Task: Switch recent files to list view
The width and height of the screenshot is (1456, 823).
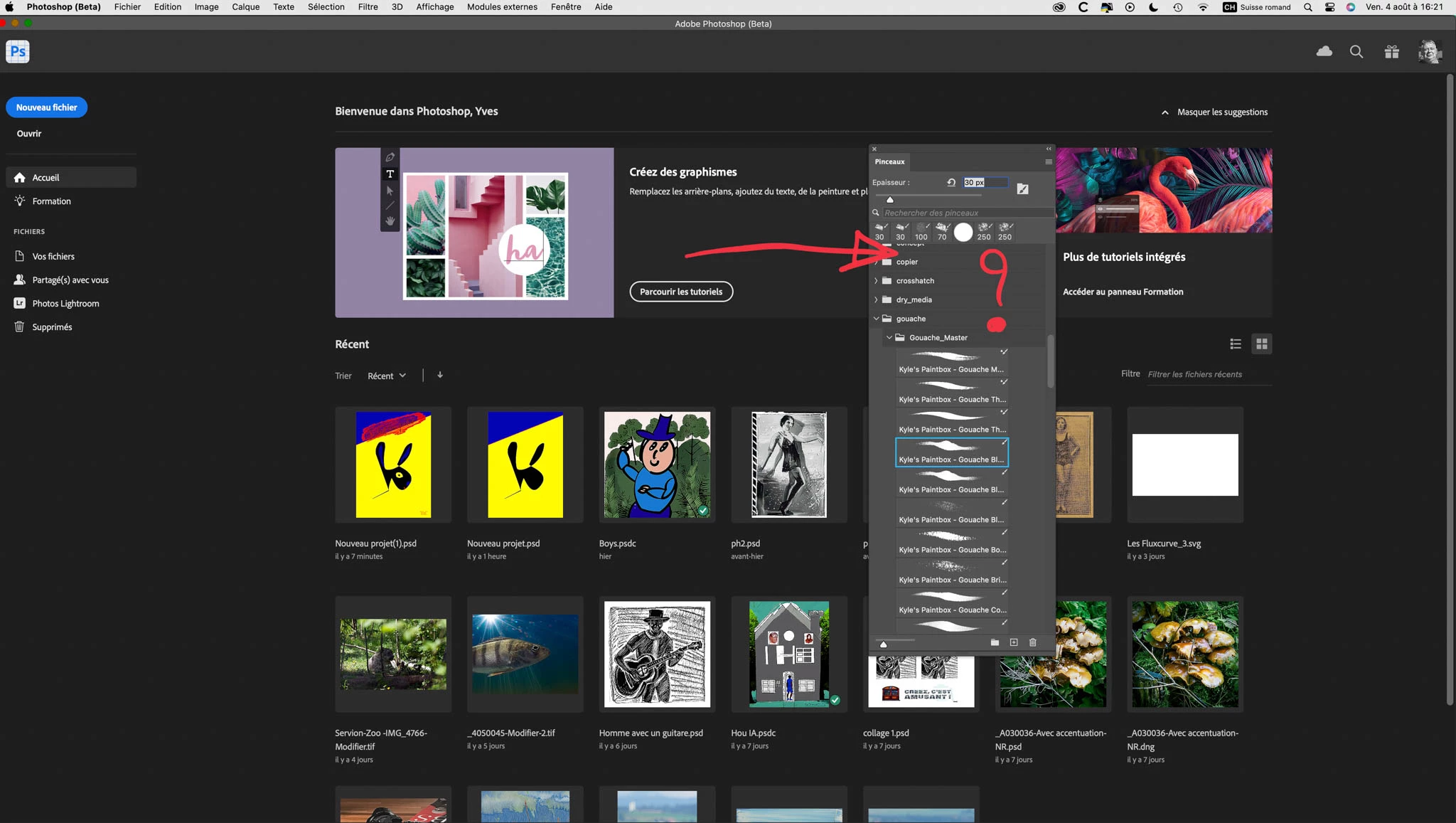Action: (1236, 344)
